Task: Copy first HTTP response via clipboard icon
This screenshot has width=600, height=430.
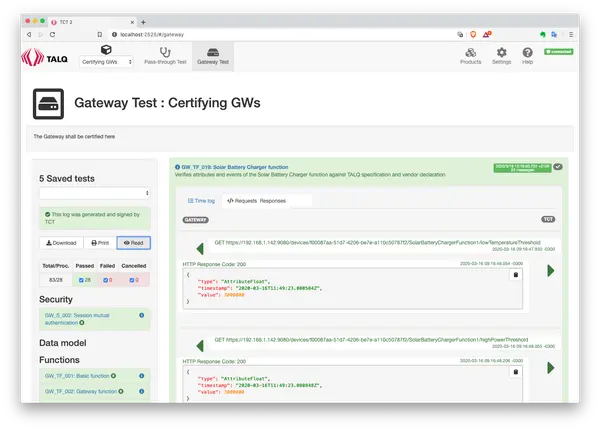Action: (x=516, y=274)
